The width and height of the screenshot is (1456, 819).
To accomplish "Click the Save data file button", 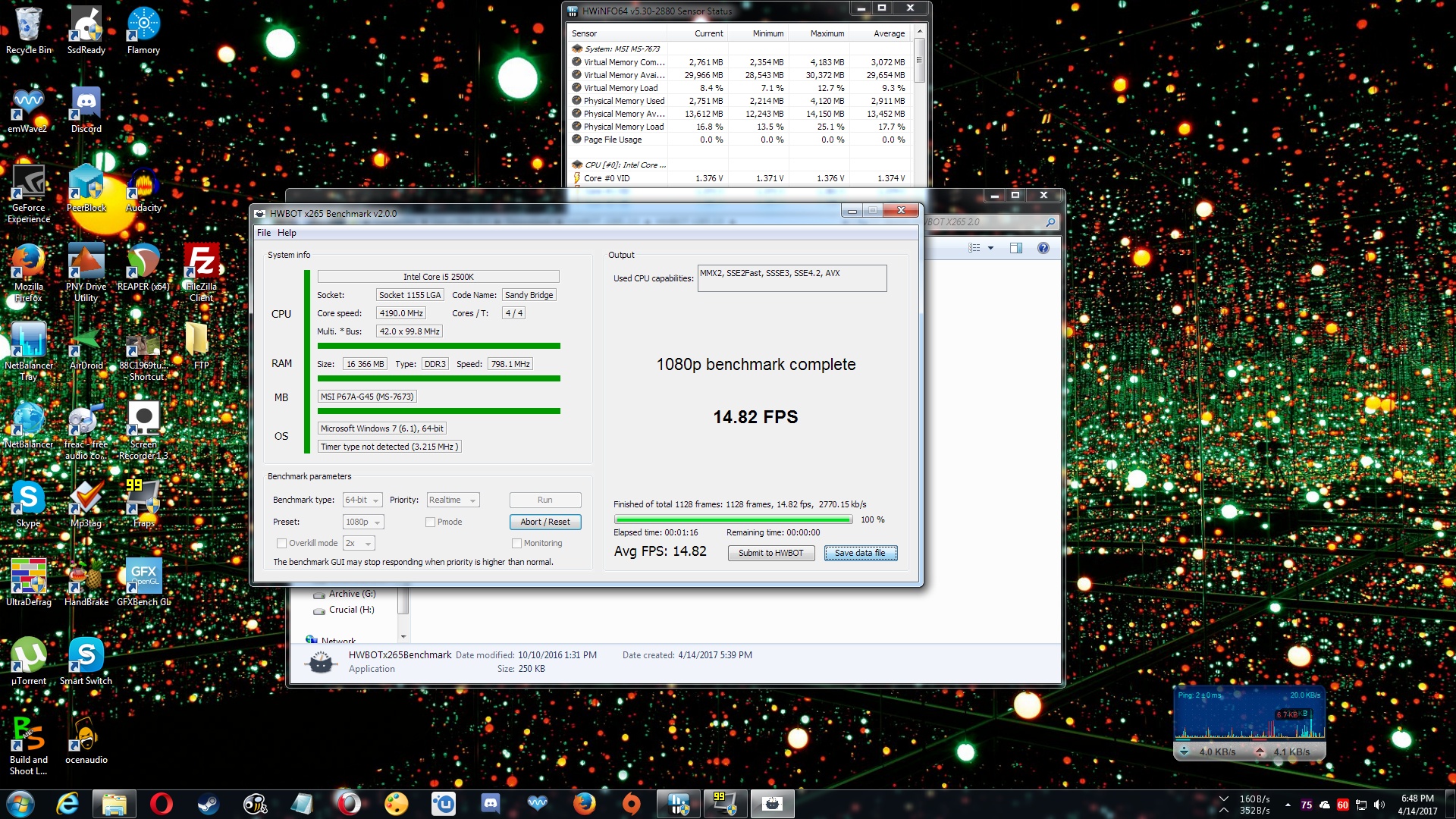I will coord(861,553).
